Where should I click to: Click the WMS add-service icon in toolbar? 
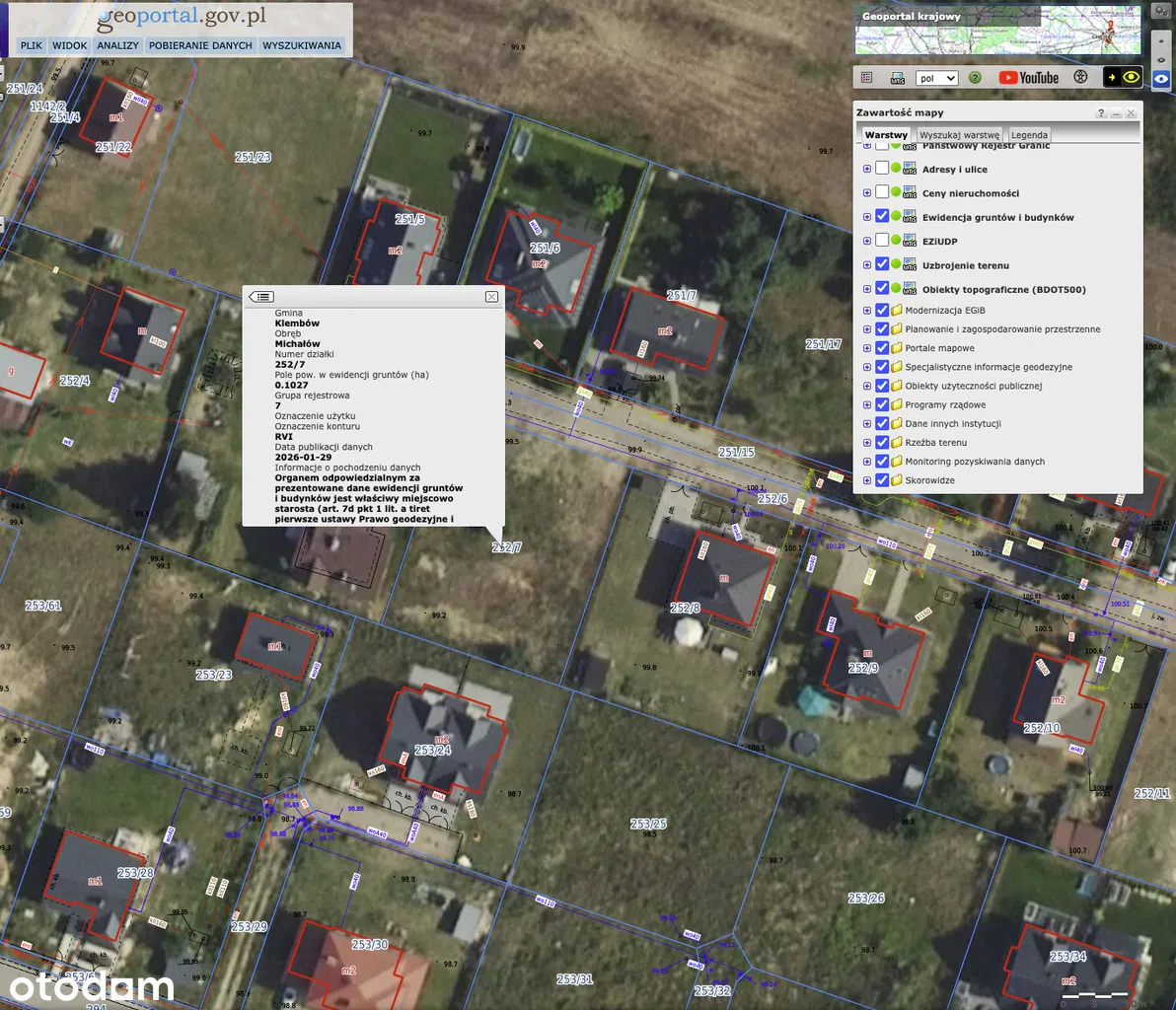[898, 78]
